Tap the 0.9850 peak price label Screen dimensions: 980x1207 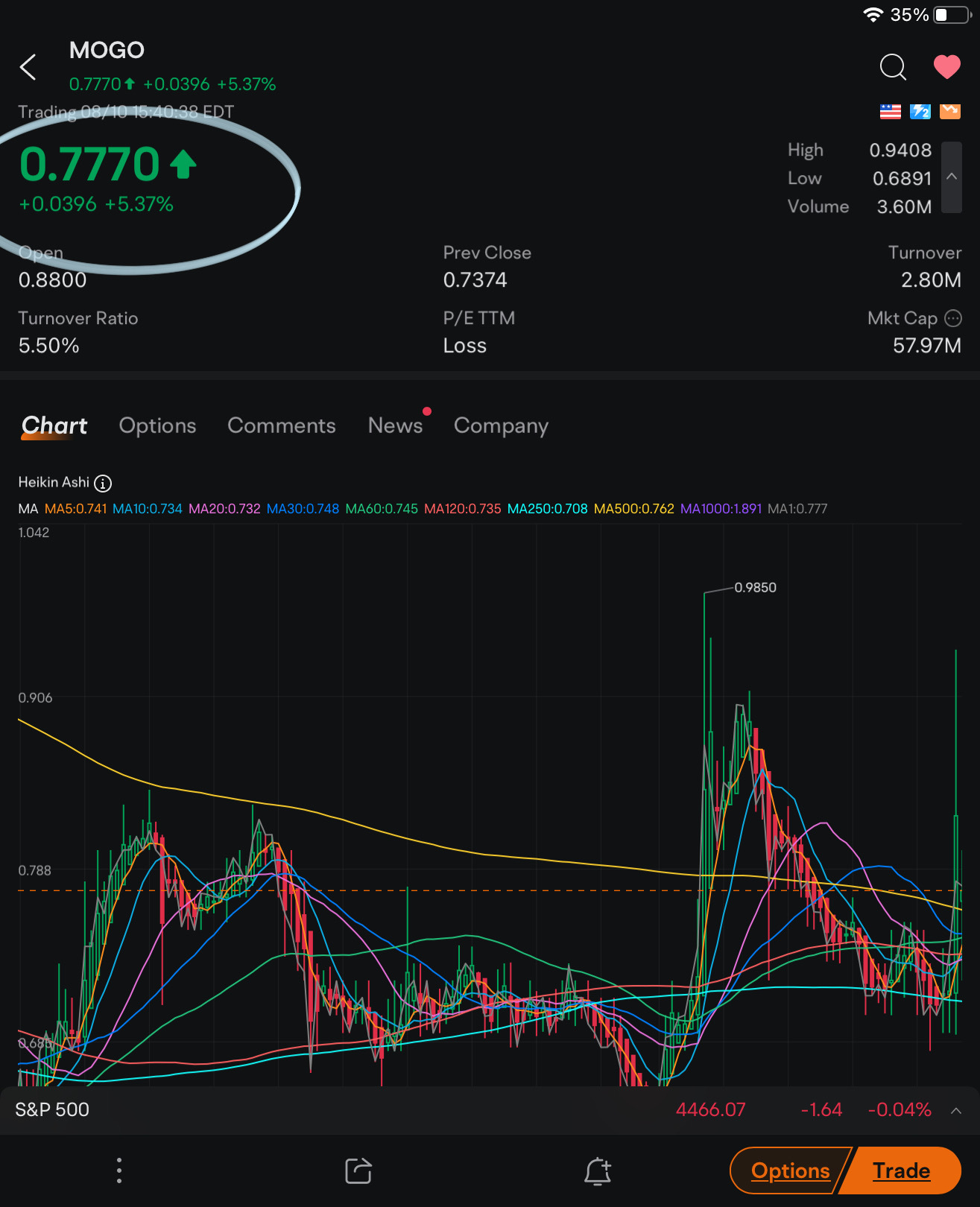755,587
